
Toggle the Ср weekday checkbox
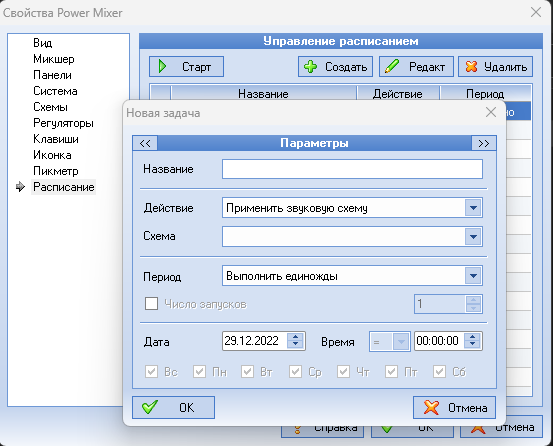(296, 372)
